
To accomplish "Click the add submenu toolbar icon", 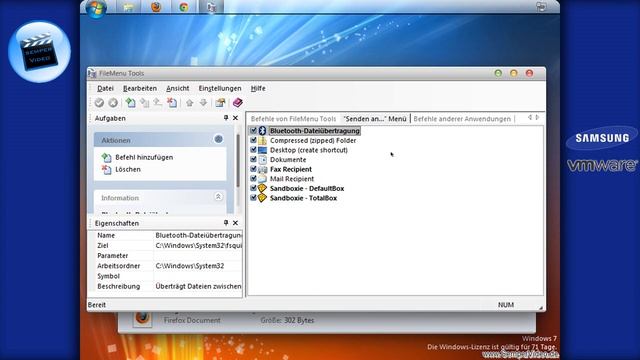I will 144,103.
